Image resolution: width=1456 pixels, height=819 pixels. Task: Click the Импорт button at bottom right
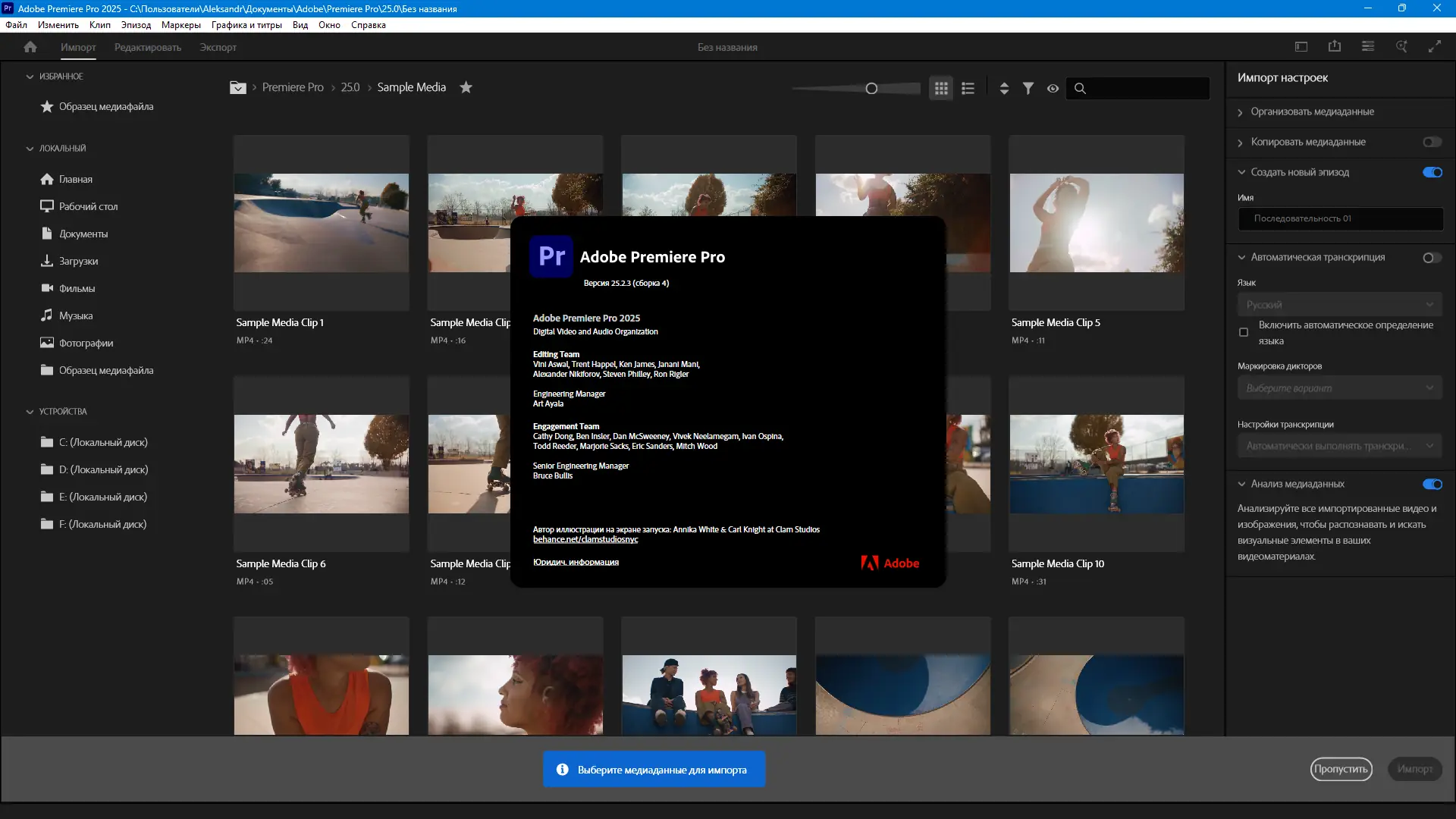click(1415, 769)
